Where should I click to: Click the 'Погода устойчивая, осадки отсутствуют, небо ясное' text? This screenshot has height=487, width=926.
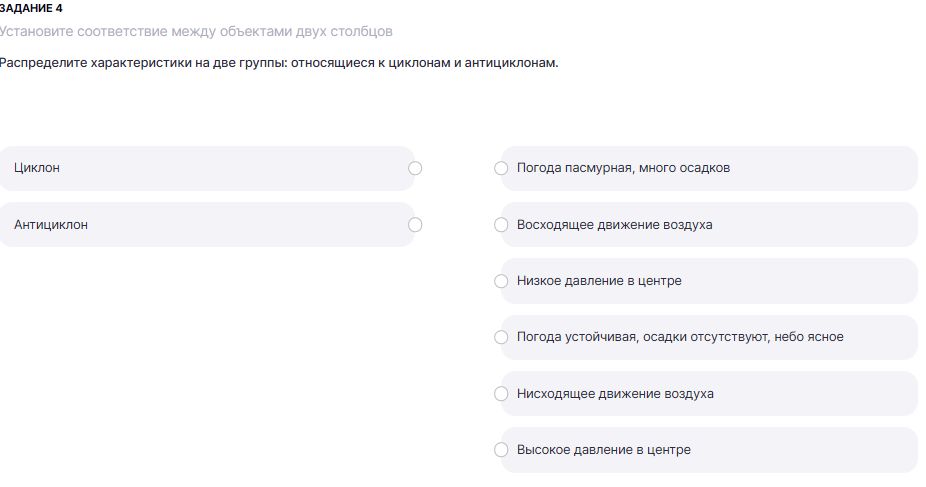pyautogui.click(x=680, y=337)
